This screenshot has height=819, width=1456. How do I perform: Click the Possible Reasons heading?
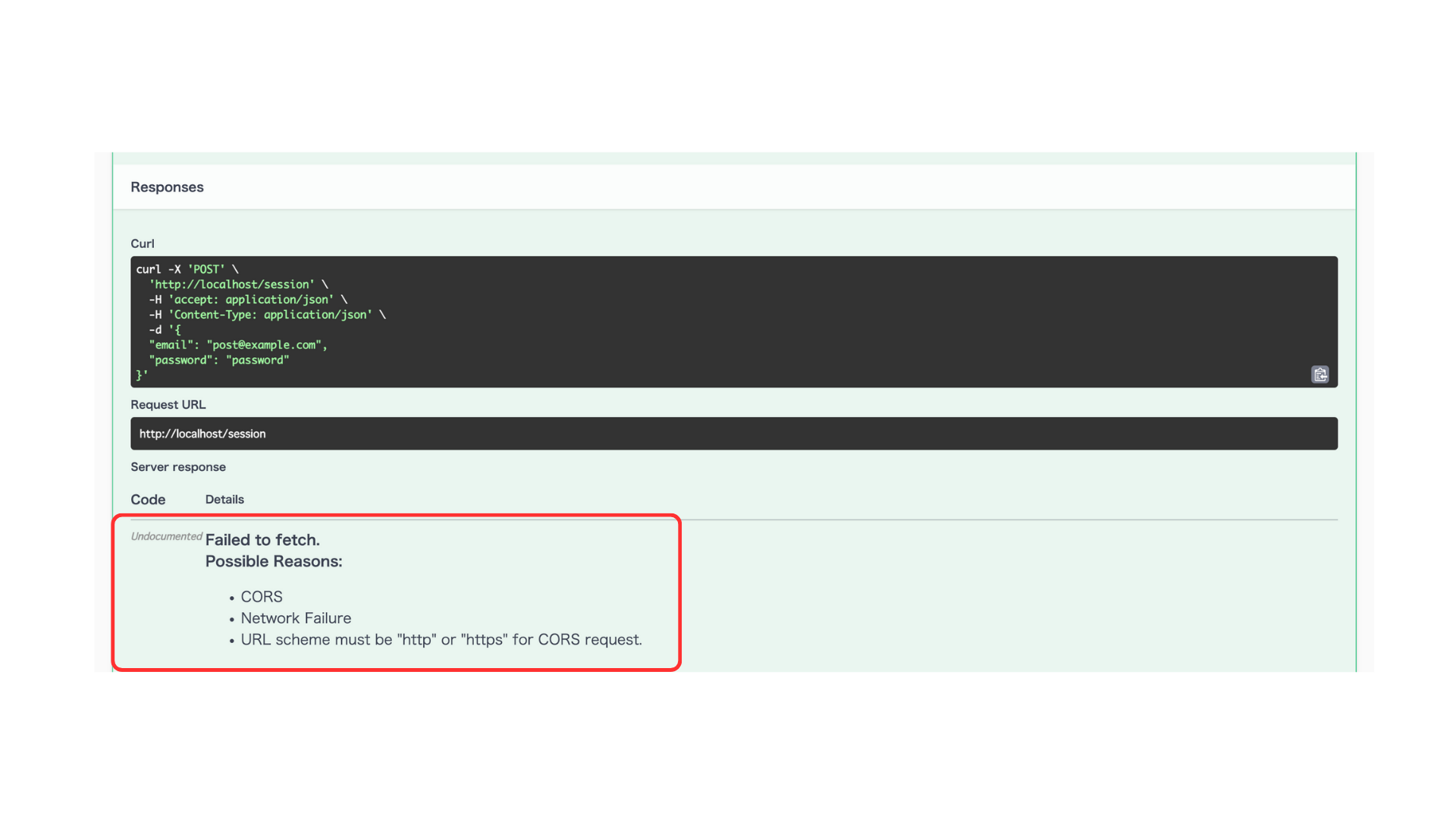coord(274,561)
